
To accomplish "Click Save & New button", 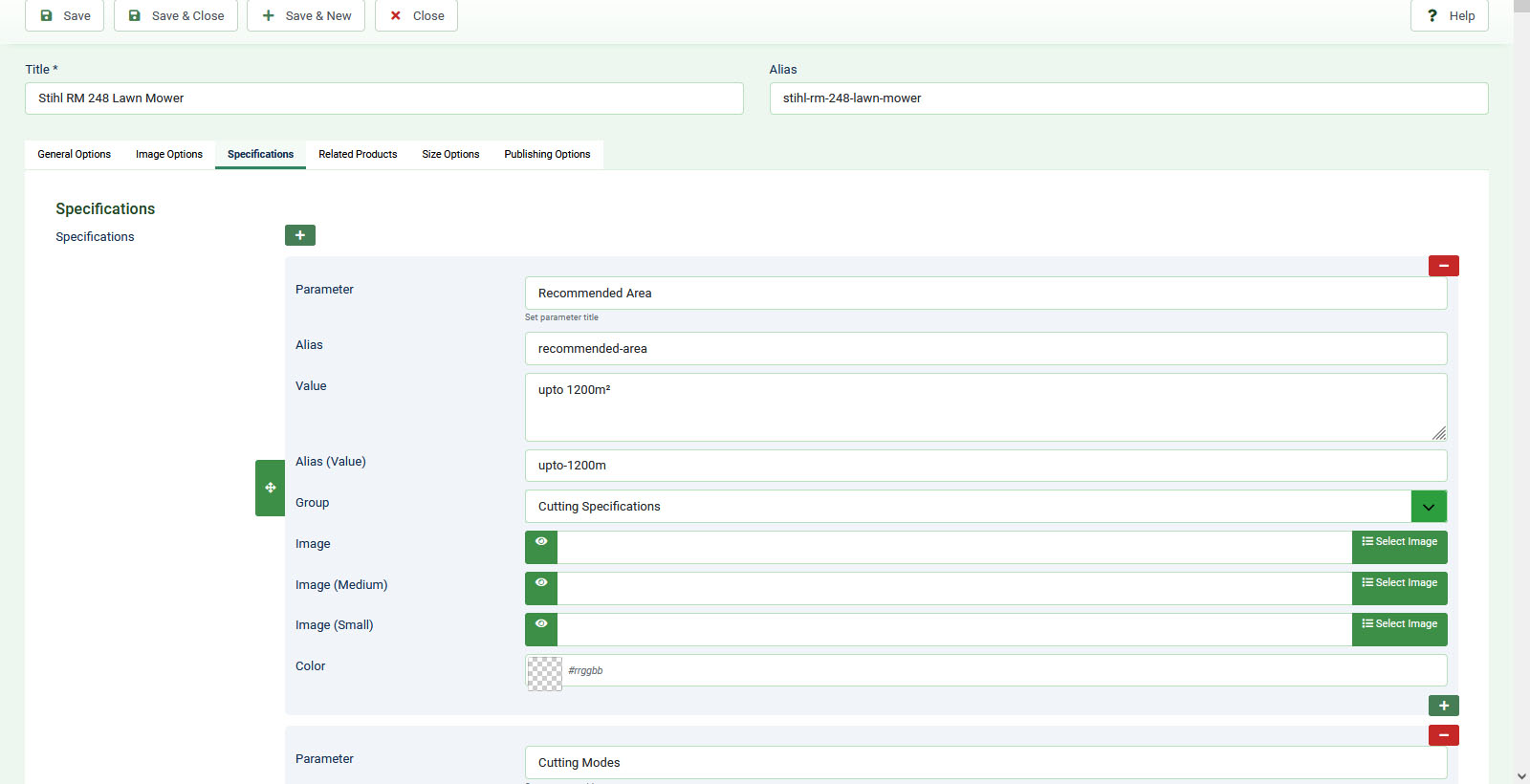I will (x=306, y=15).
